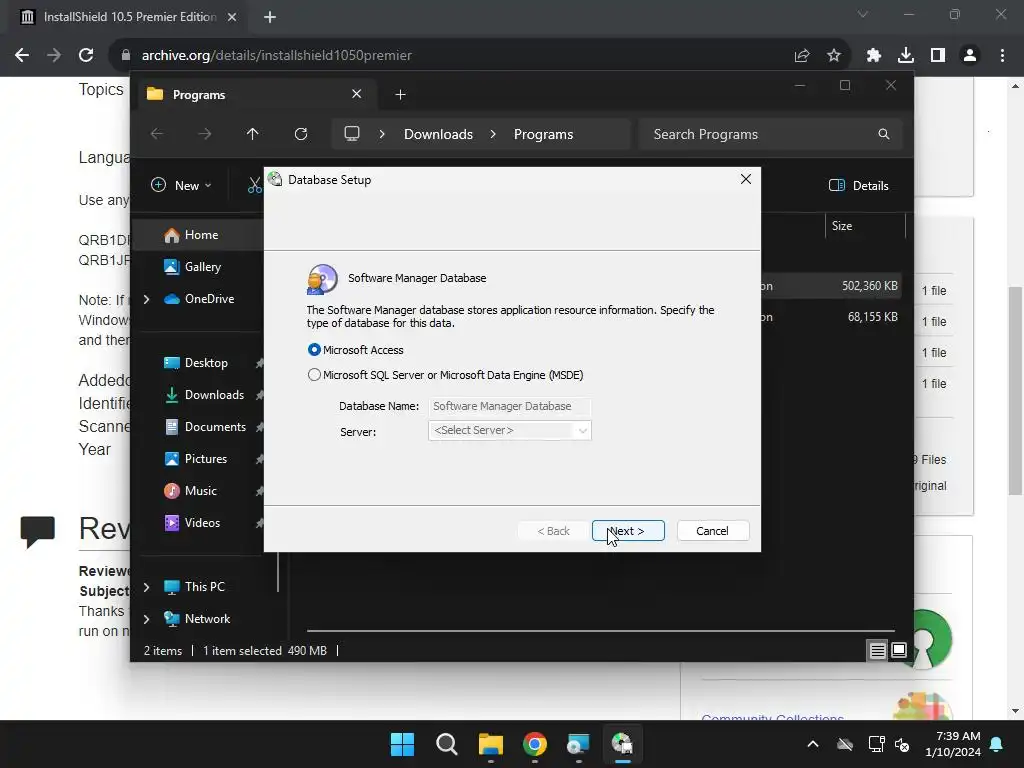Click the Explorer forward arrow
The height and width of the screenshot is (768, 1024).
coord(205,134)
